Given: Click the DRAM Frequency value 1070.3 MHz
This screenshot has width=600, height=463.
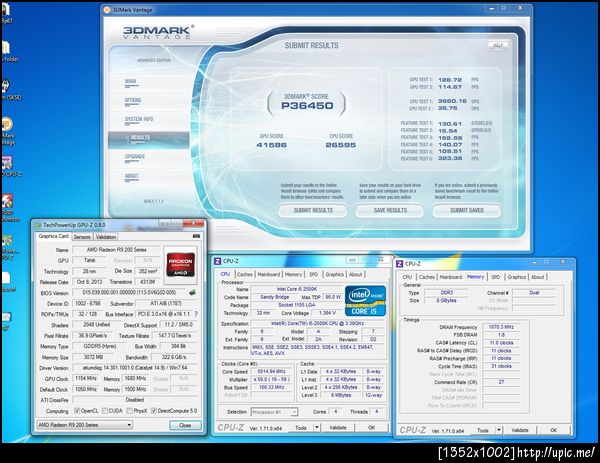Looking at the screenshot, I should click(501, 327).
